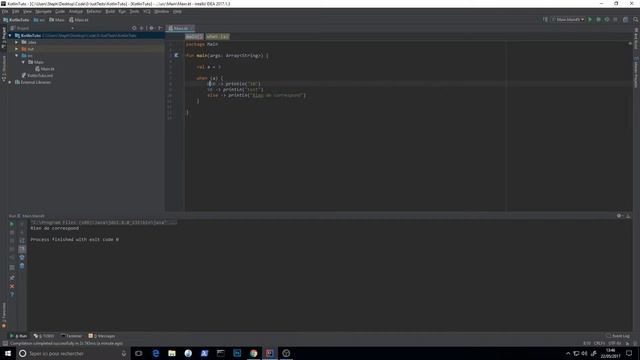Image resolution: width=640 pixels, height=360 pixels.
Task: Expand the External Libraries node
Action: tap(10, 82)
